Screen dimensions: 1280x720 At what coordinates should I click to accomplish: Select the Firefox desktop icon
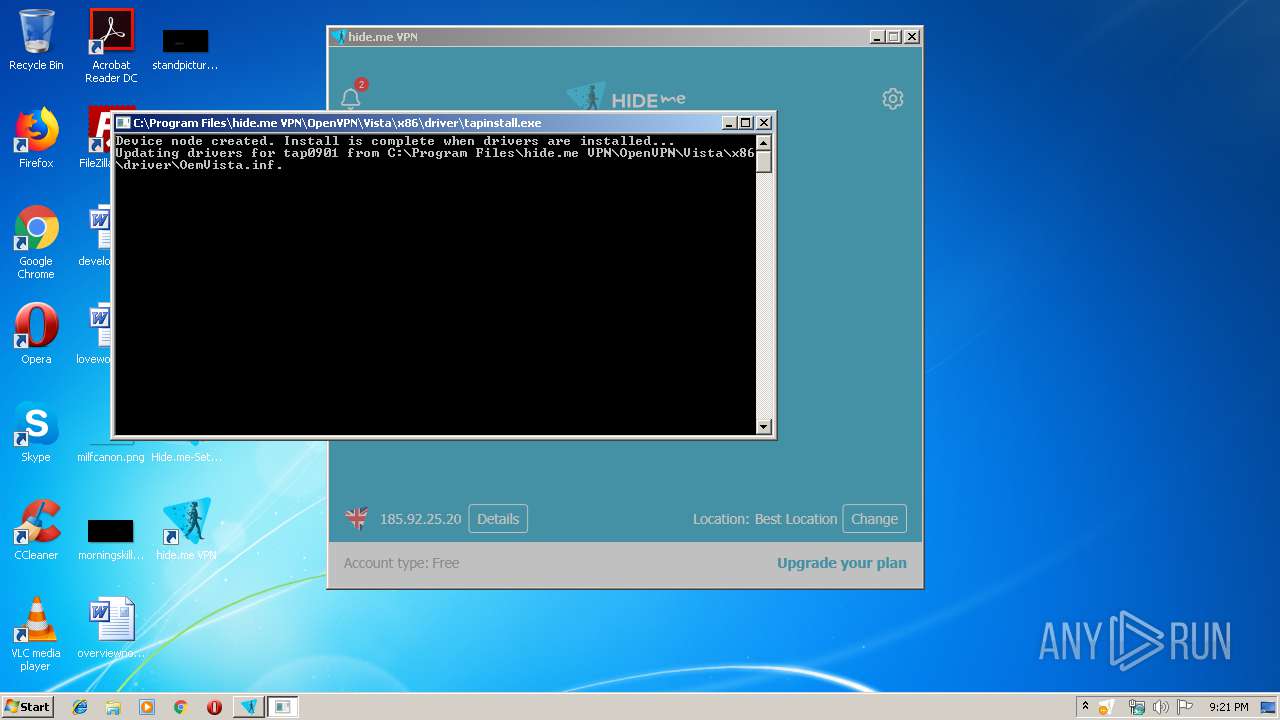coord(36,138)
